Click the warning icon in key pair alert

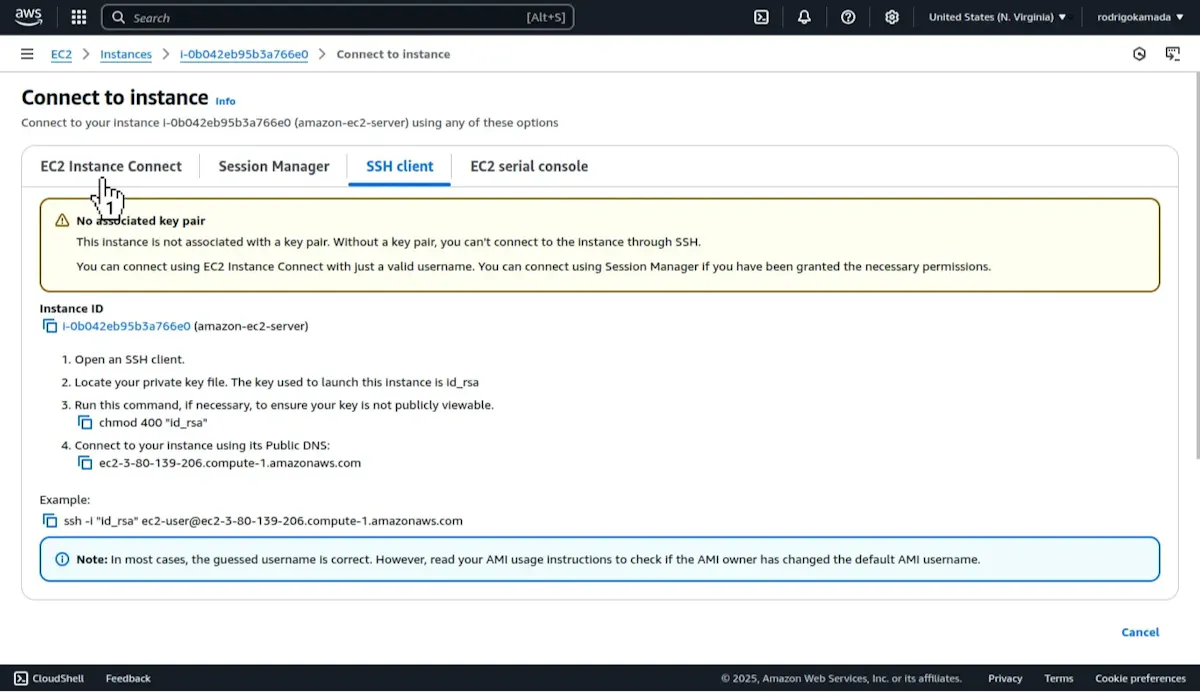[x=62, y=221]
